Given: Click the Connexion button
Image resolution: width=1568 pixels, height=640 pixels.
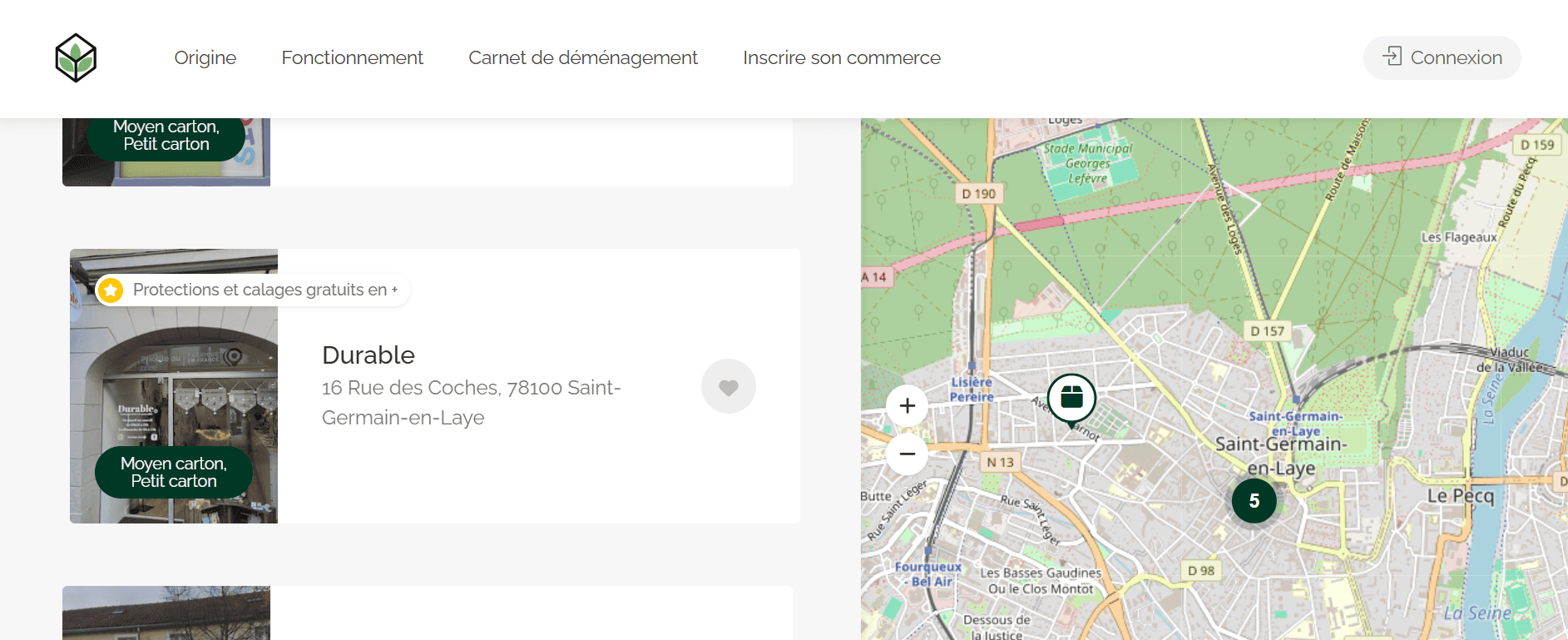Looking at the screenshot, I should coord(1442,58).
